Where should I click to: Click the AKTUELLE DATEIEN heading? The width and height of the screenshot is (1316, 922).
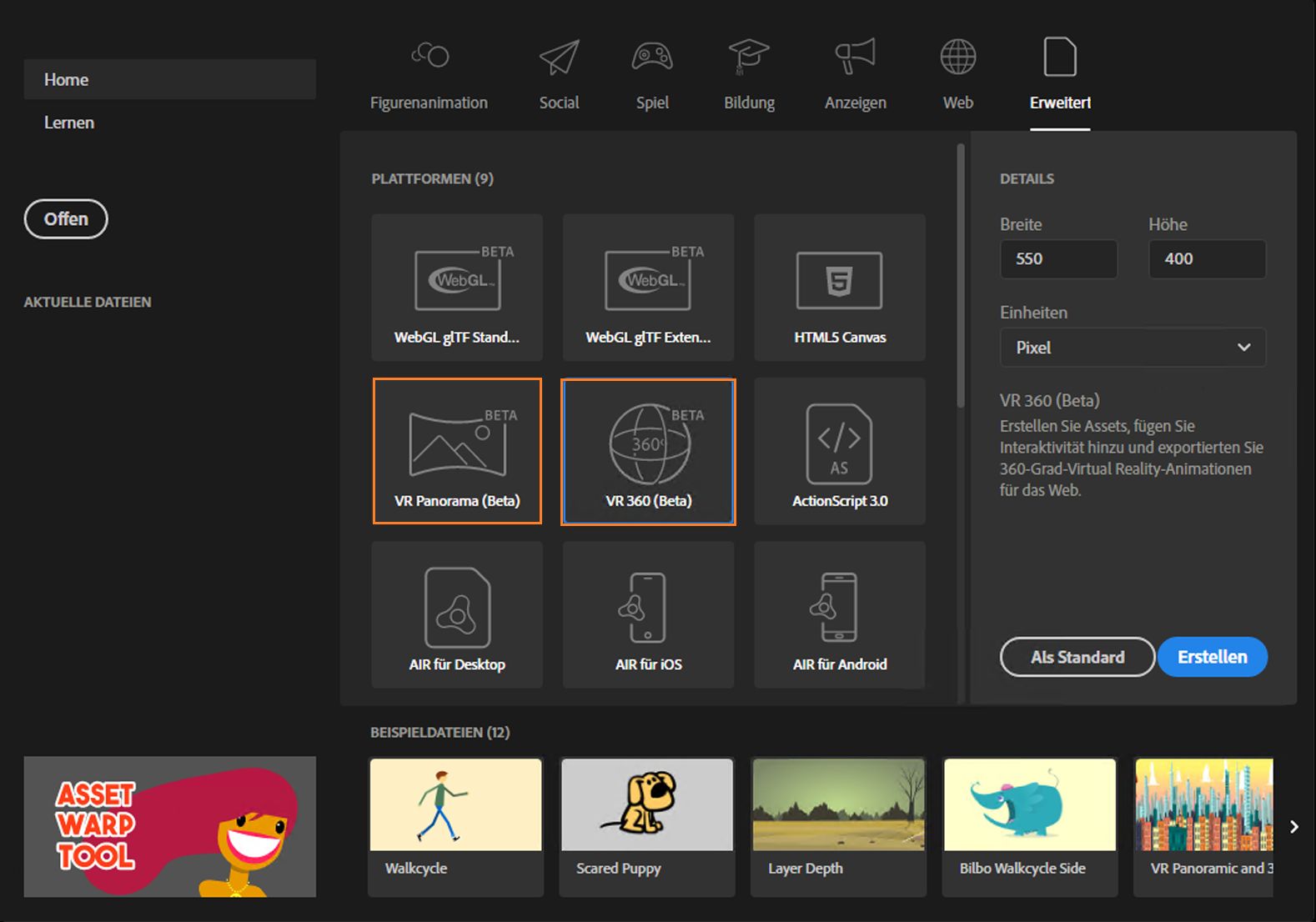[88, 302]
